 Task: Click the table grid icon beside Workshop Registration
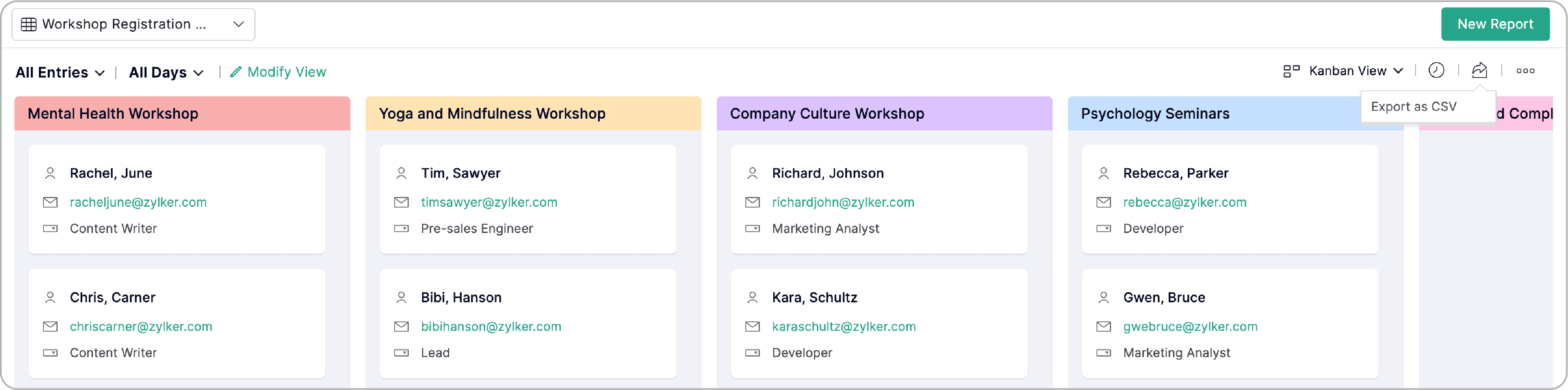29,24
